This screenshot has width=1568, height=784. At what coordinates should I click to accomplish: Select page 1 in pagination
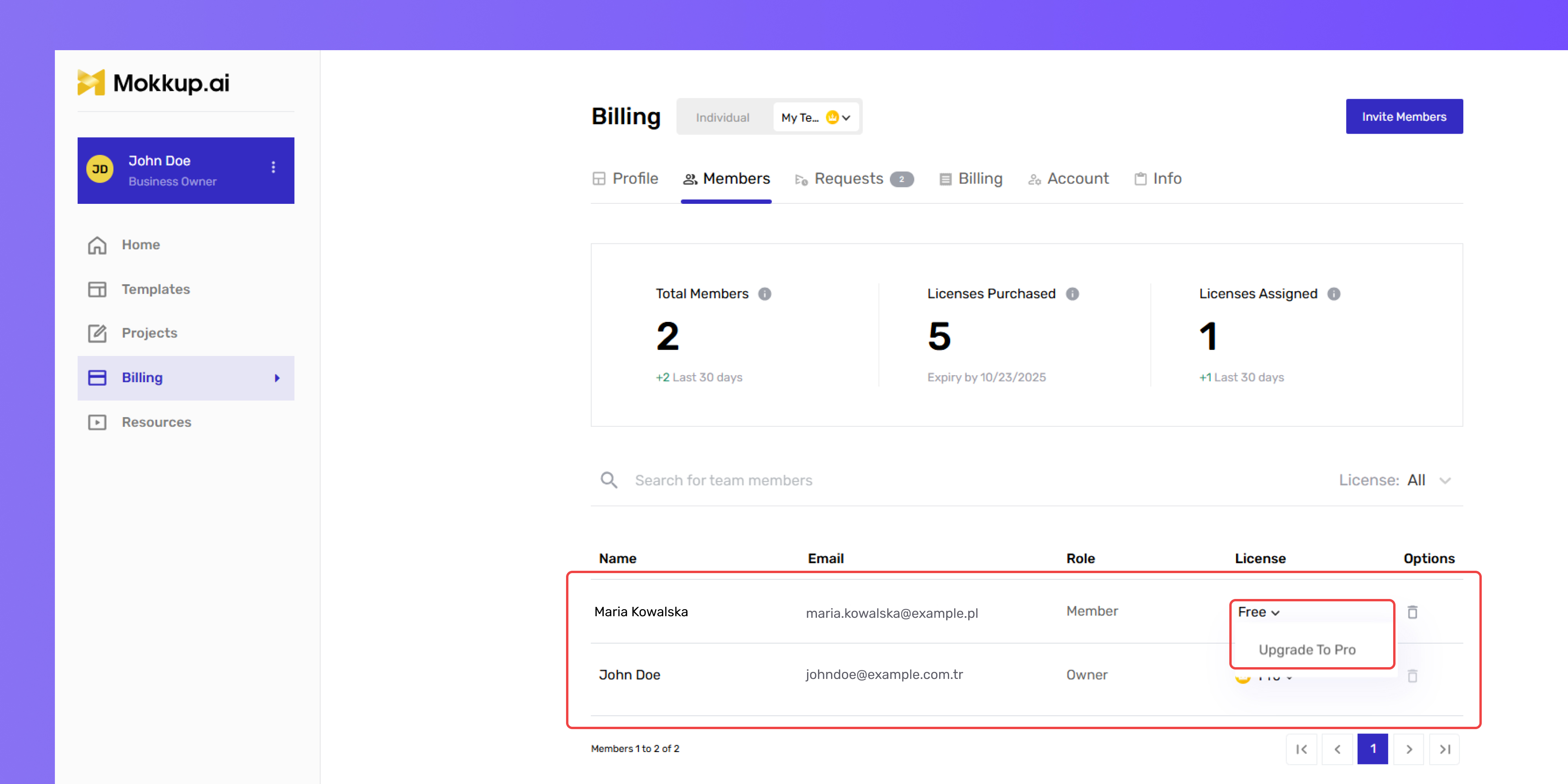tap(1373, 749)
